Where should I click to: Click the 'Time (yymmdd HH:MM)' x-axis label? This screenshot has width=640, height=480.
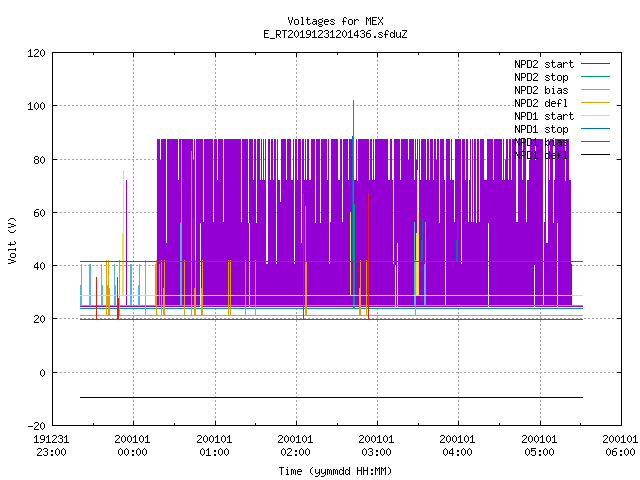pos(335,471)
